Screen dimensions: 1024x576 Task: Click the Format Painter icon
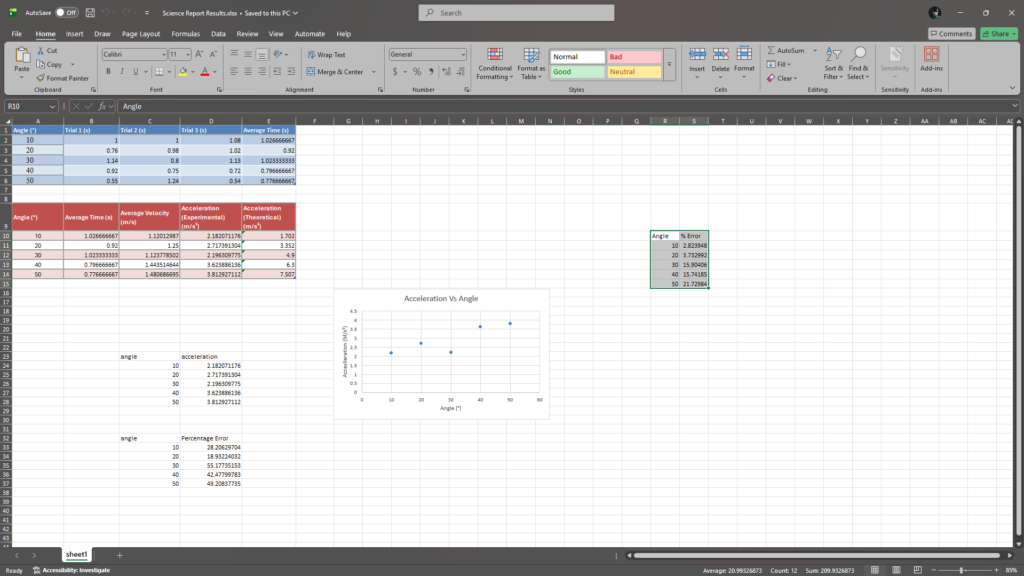pos(40,78)
